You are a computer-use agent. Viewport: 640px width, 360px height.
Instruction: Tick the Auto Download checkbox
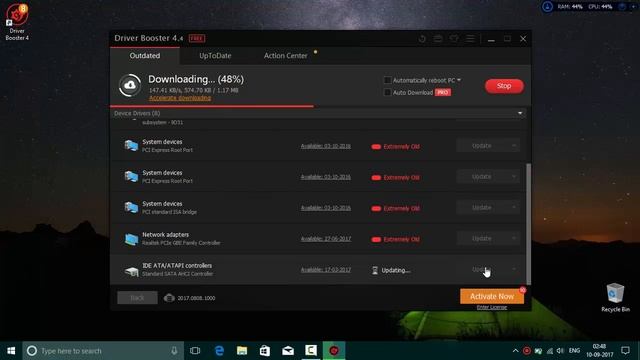pos(387,93)
